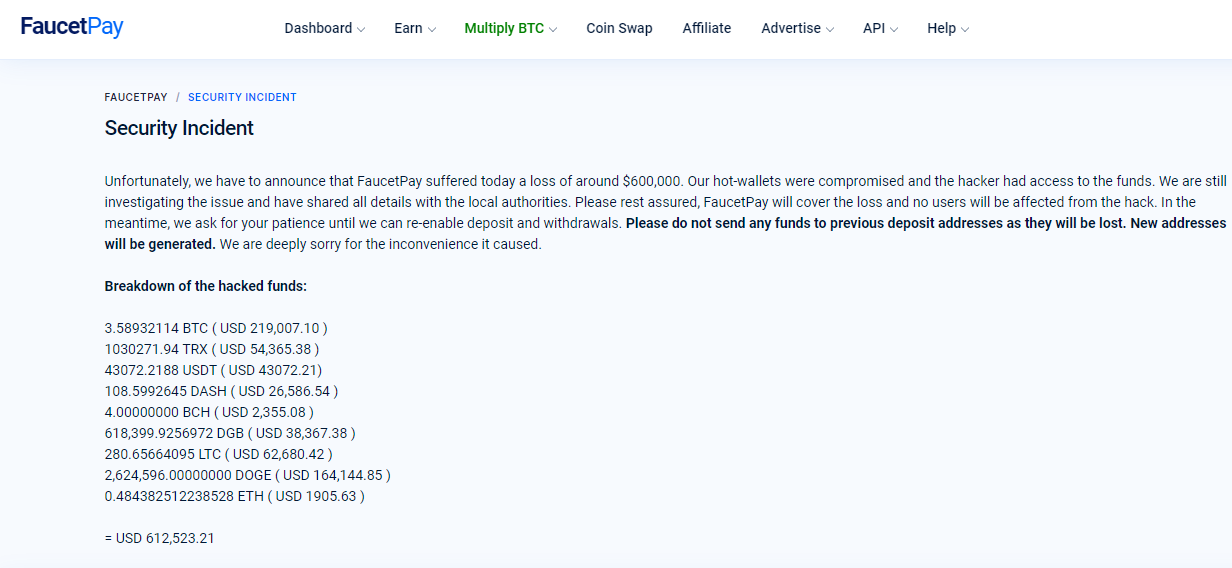The width and height of the screenshot is (1232, 568).
Task: Click the chevron beside Multiply BTC
Action: click(x=553, y=29)
